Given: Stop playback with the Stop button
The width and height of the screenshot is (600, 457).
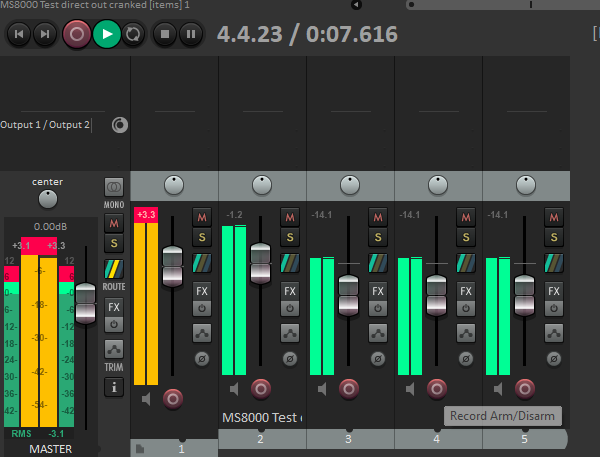Looking at the screenshot, I should coord(163,34).
